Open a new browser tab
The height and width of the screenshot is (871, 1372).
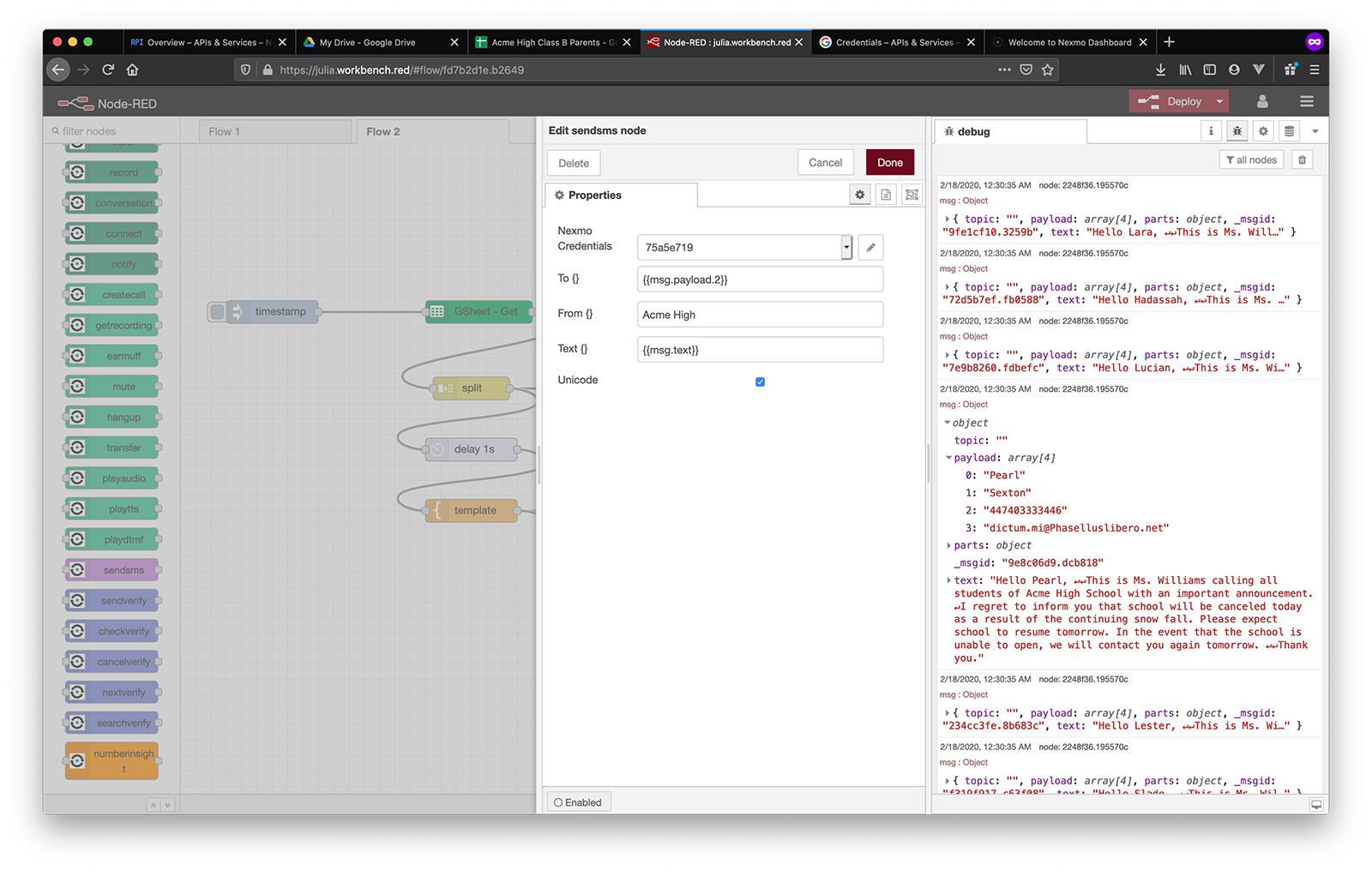coord(1169,42)
